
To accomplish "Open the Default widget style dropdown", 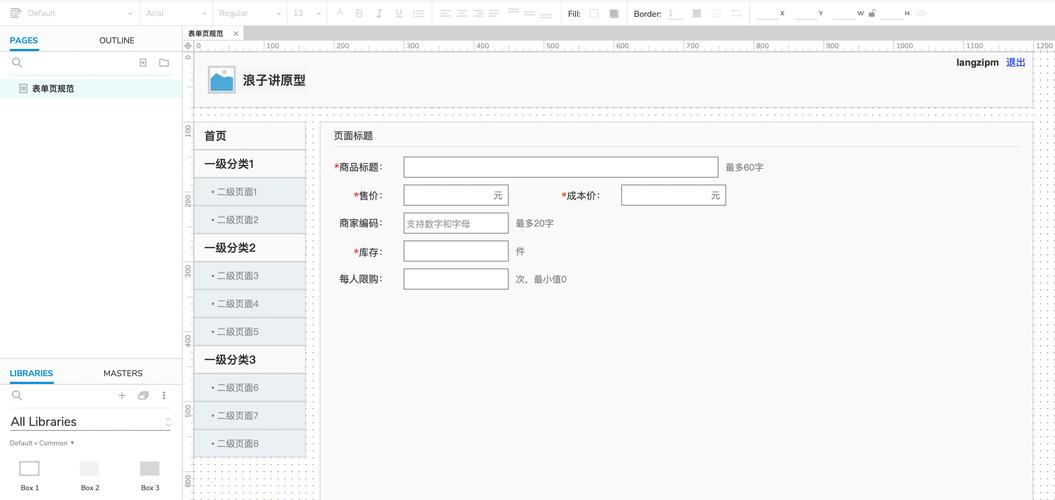I will 79,13.
